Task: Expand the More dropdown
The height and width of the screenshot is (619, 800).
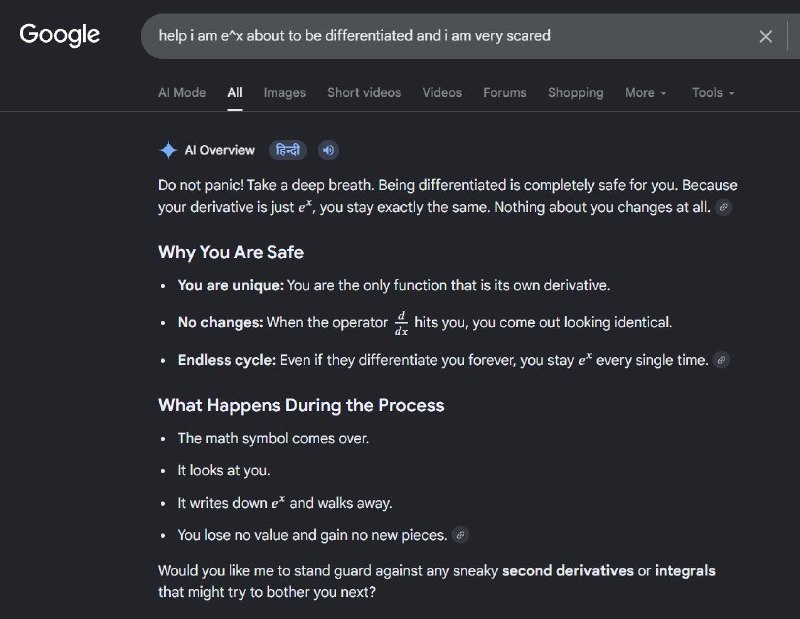Action: coord(645,93)
